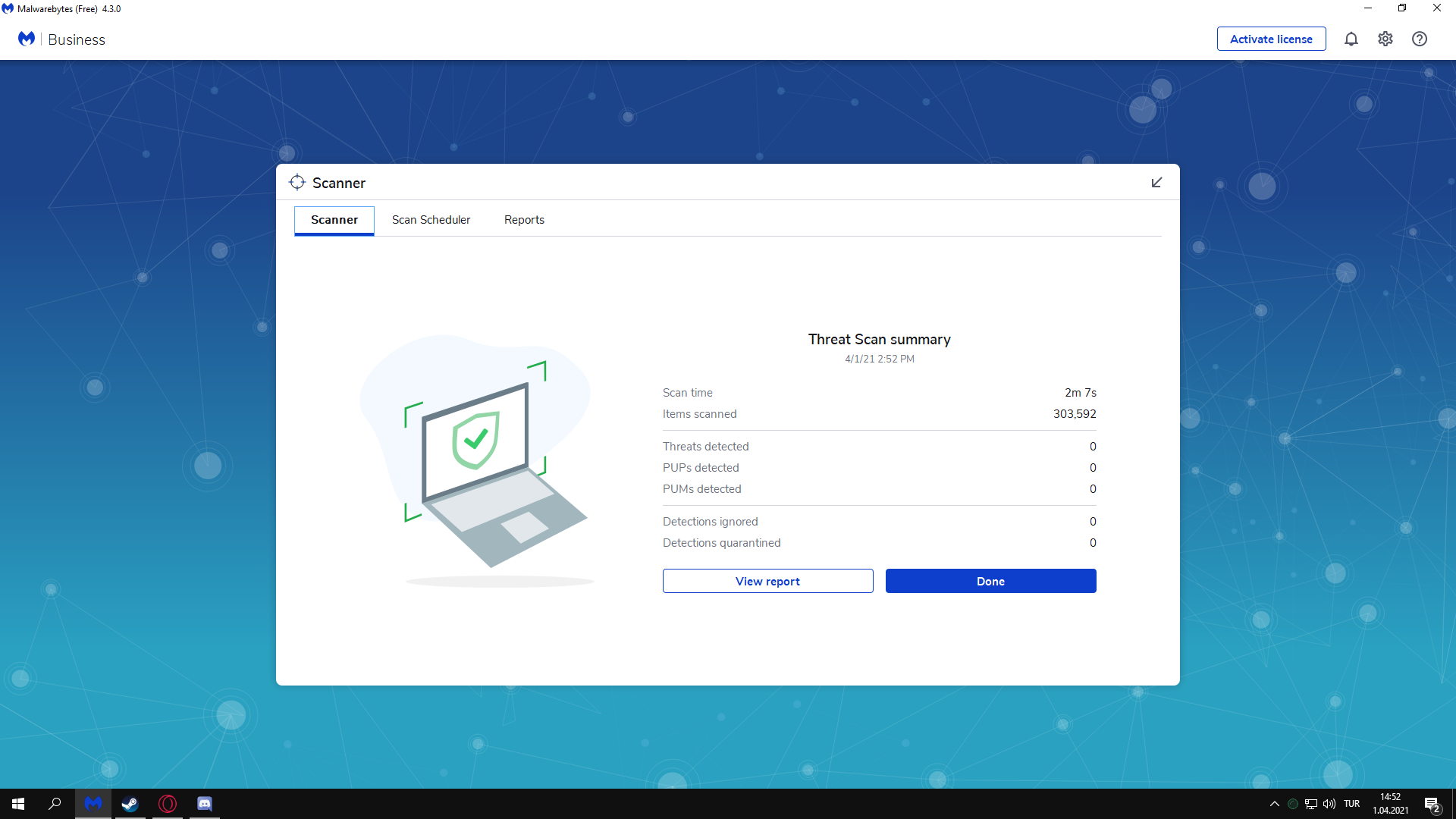The height and width of the screenshot is (819, 1456).
Task: Click the volume speaker tray icon
Action: tap(1329, 804)
